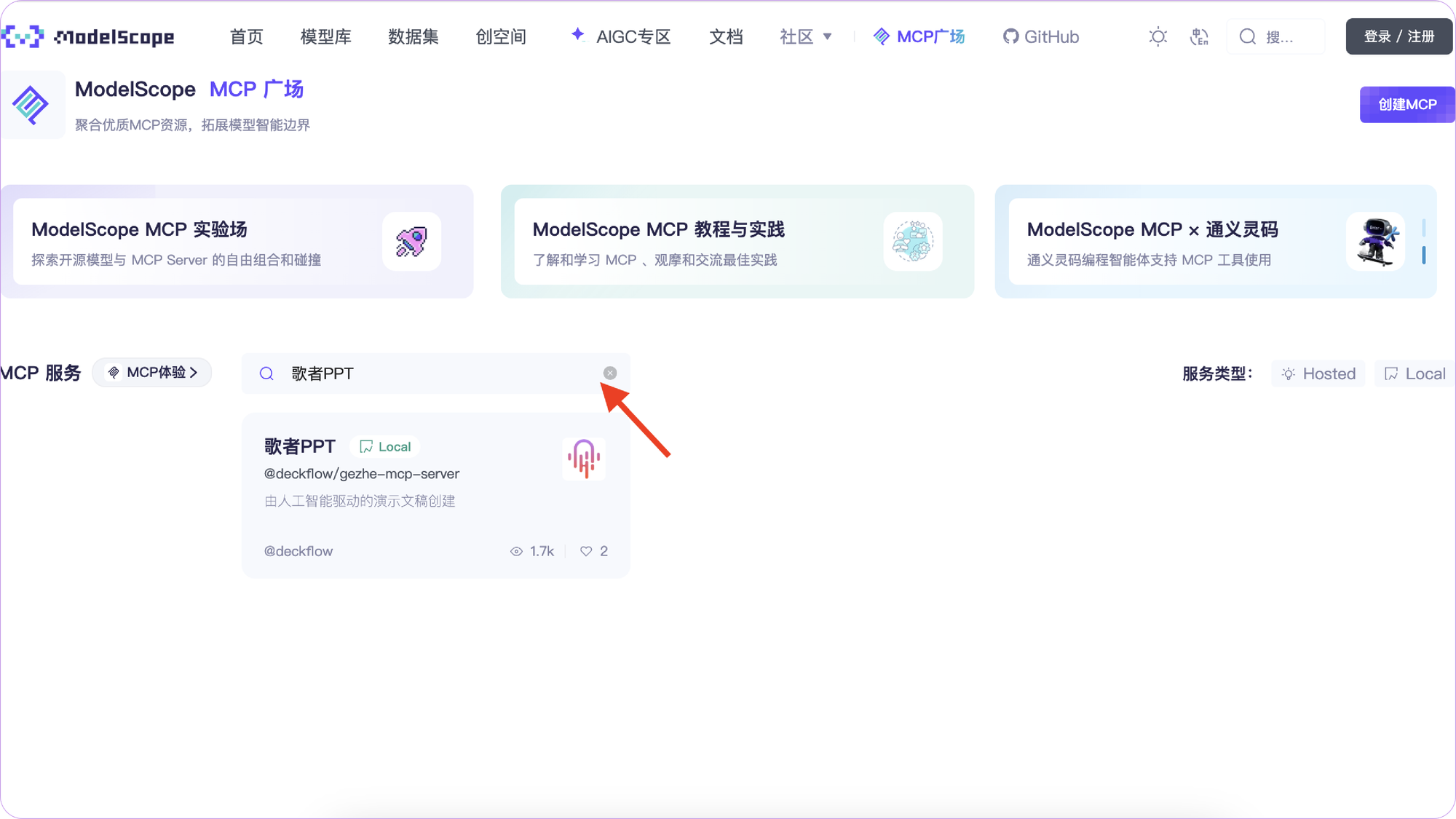Open the ModelScope MCP 教程与实践 card

coord(737,241)
